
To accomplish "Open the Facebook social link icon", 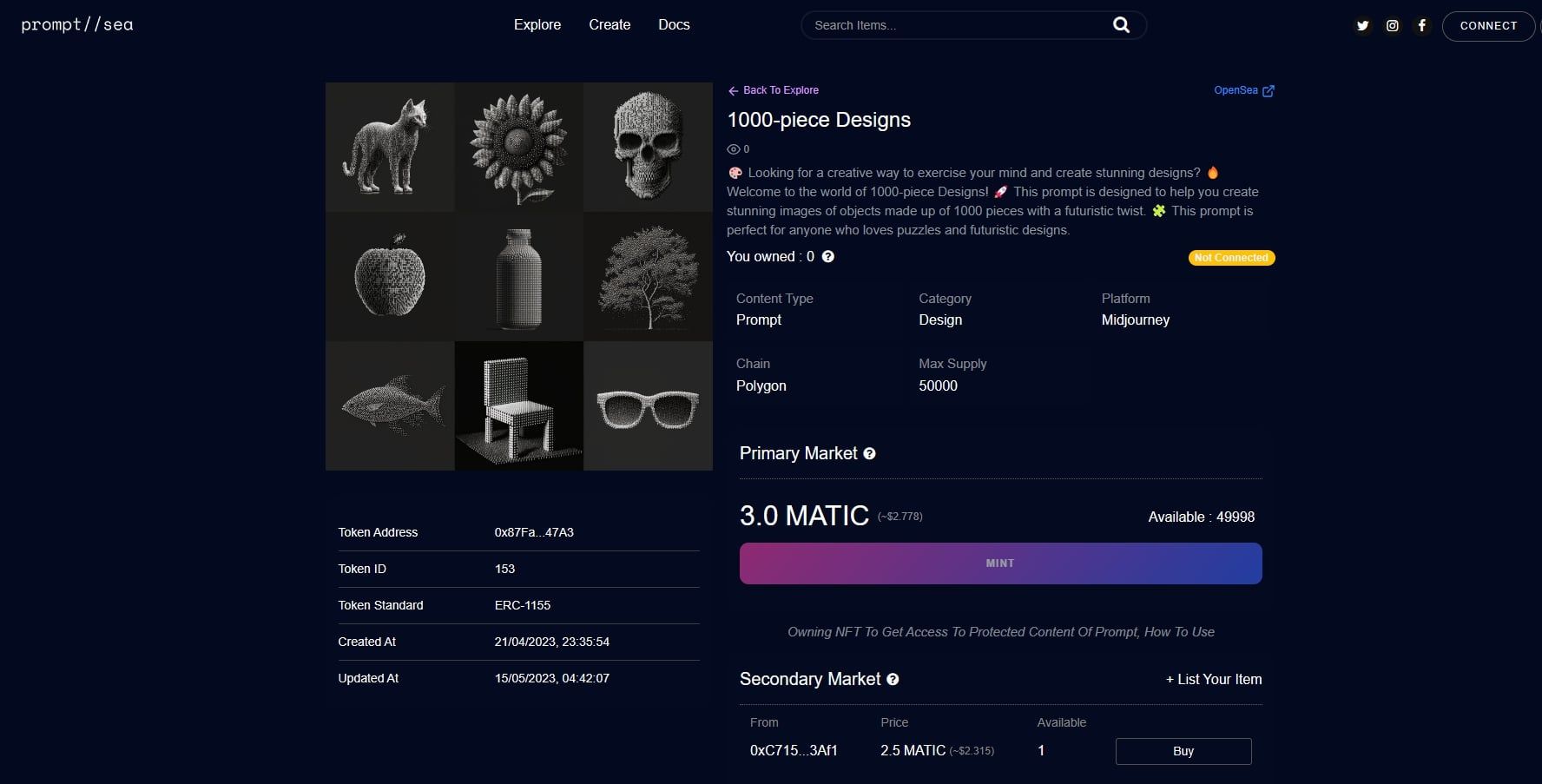I will point(1421,26).
